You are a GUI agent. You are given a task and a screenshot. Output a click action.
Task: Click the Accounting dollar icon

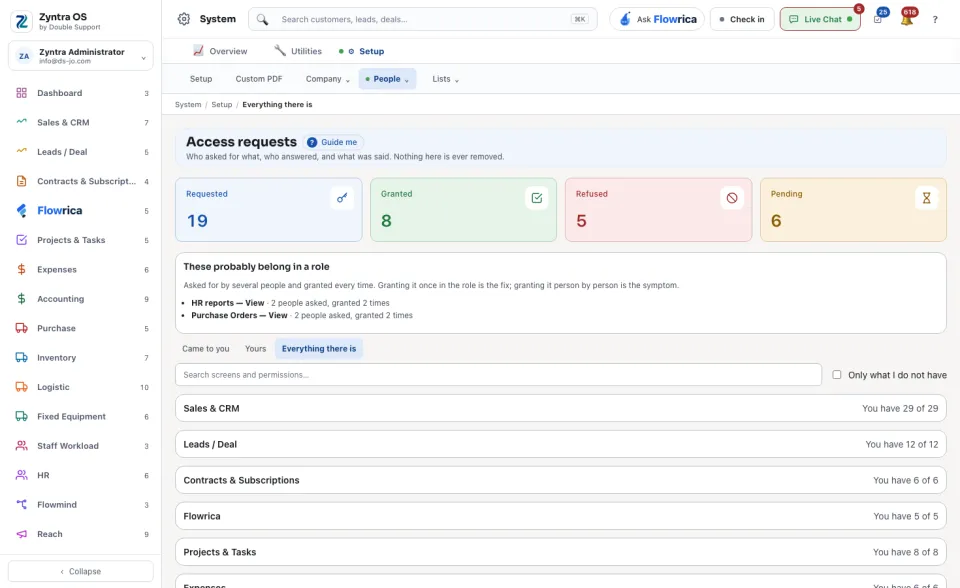21,298
